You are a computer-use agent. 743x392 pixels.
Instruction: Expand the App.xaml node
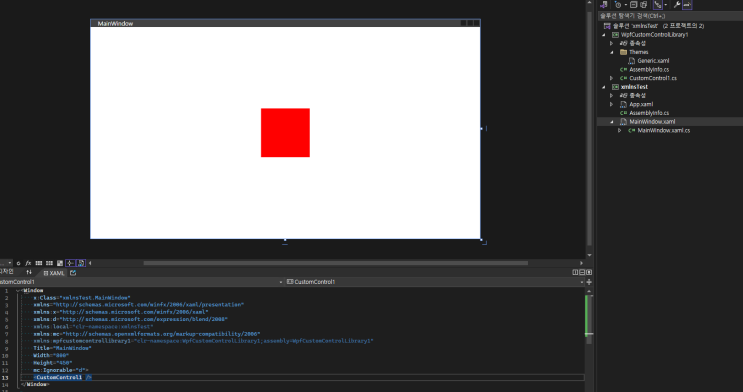click(x=611, y=104)
